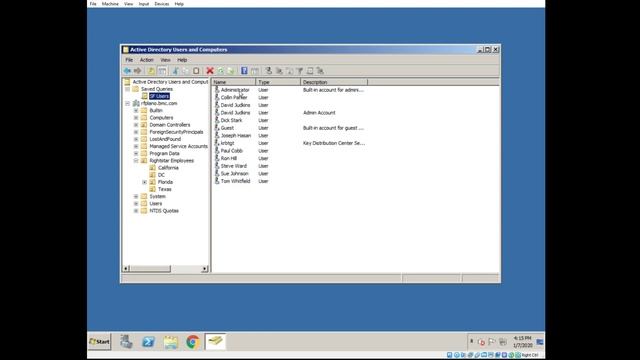
Task: Click the Up one level toolbar icon
Action: (x=151, y=71)
